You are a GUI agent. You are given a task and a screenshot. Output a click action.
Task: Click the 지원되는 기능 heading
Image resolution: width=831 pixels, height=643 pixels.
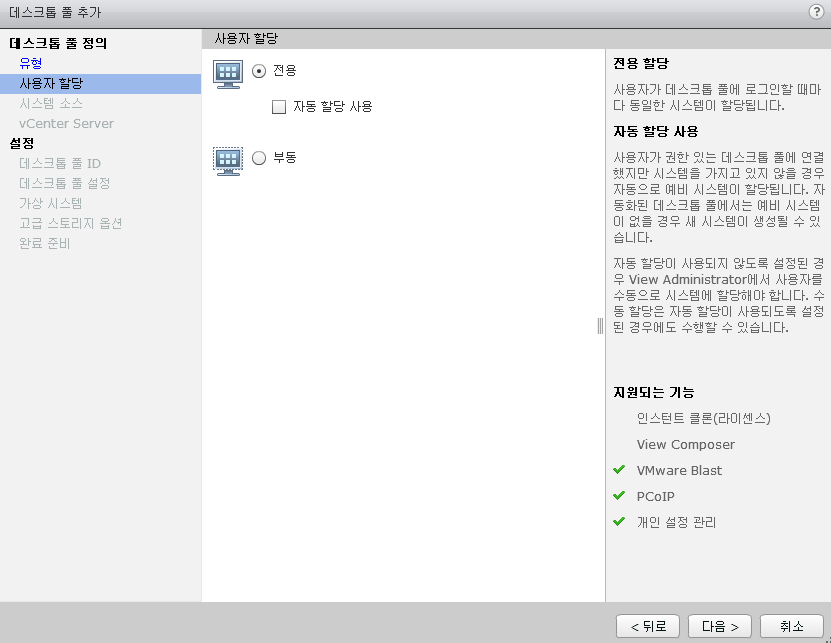[x=653, y=392]
